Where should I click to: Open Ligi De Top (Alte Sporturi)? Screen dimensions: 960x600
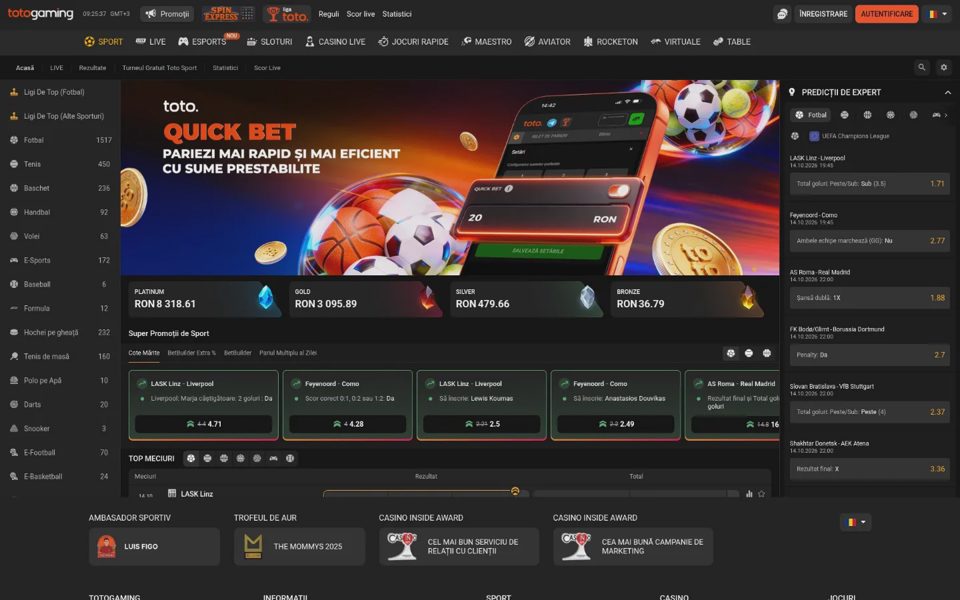[60, 116]
